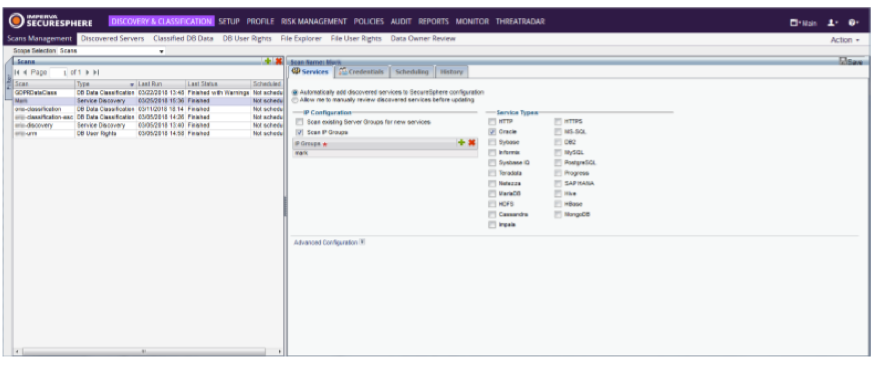
Task: Open the ThreatRadar menu
Action: pyautogui.click(x=520, y=21)
